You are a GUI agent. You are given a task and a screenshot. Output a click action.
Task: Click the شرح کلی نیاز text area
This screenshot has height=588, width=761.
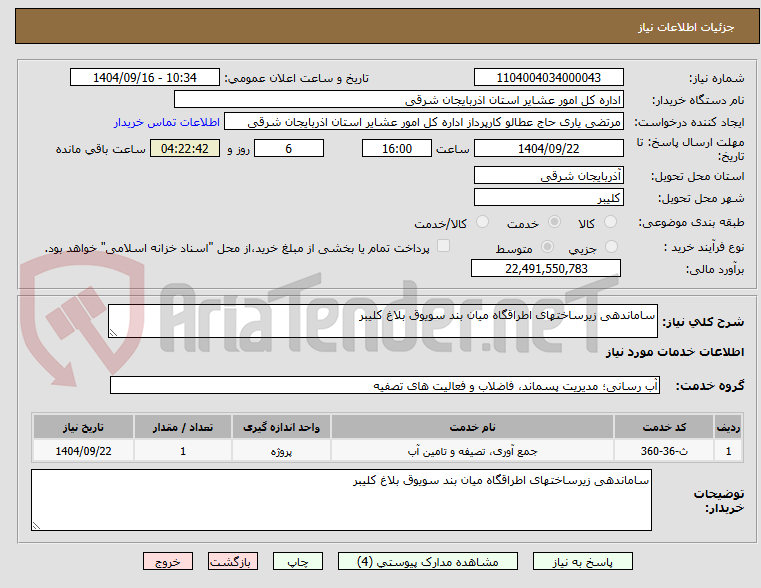(x=382, y=321)
